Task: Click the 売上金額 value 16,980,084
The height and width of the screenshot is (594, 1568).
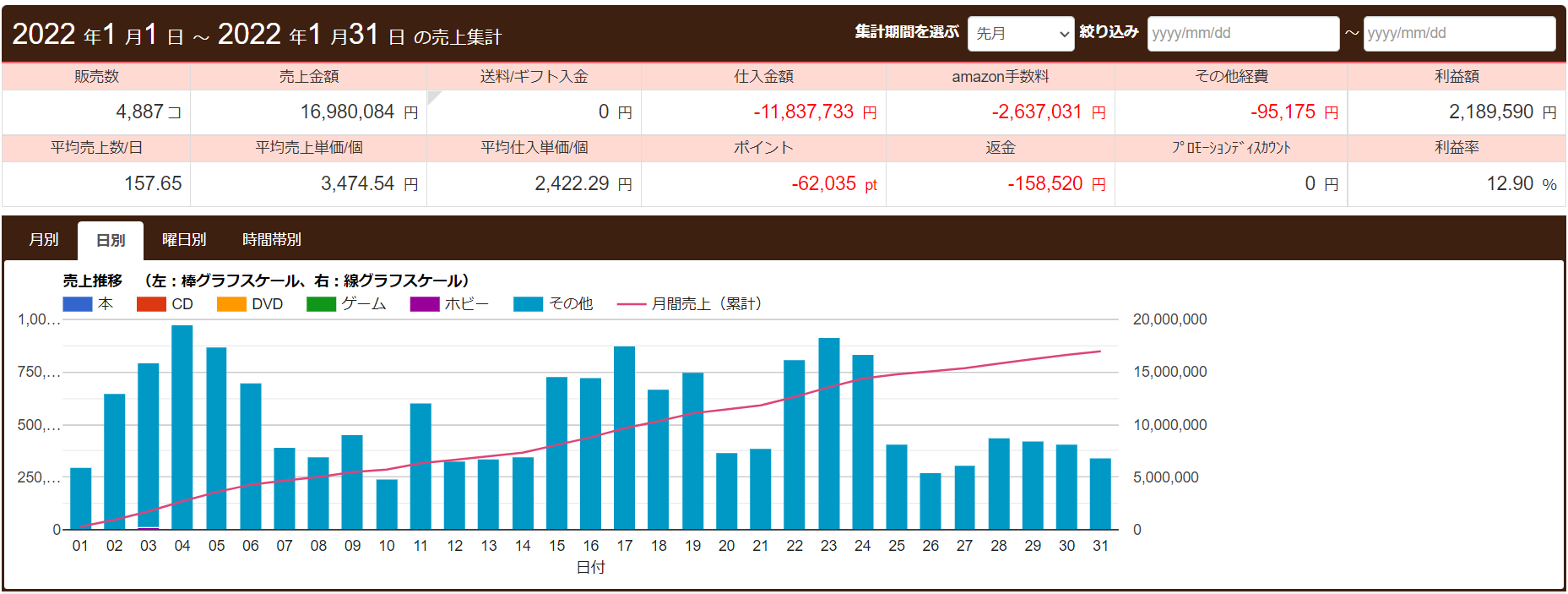Action: coord(347,112)
